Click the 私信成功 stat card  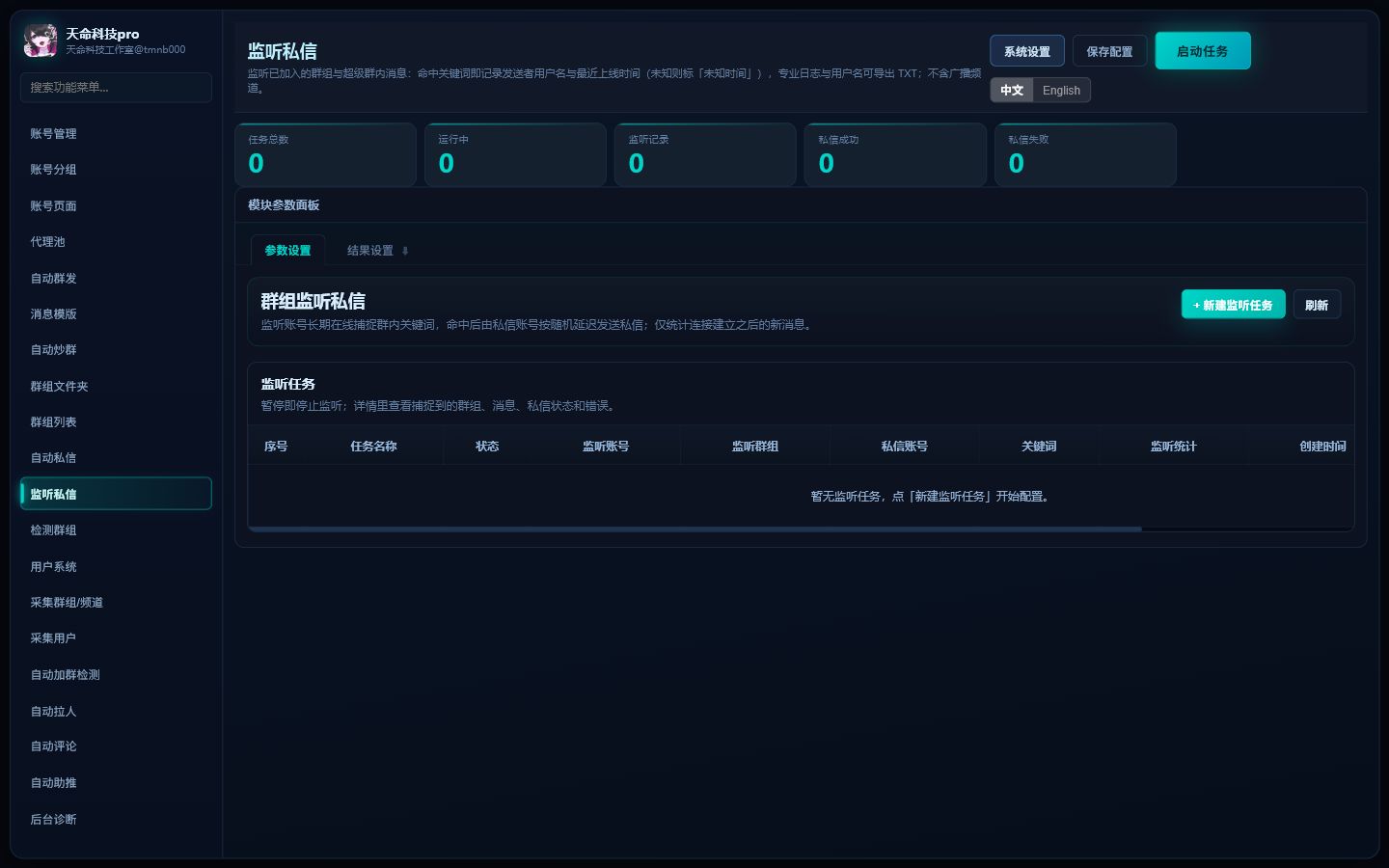[x=895, y=154]
